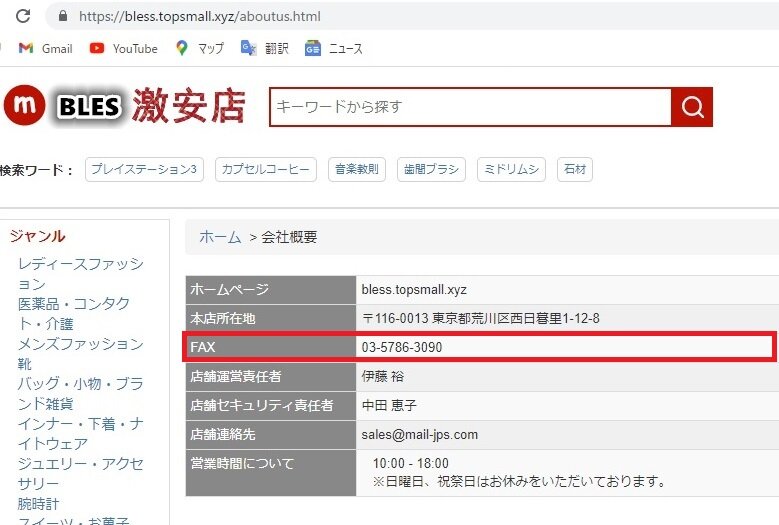The height and width of the screenshot is (525, 779).
Task: Select the プレイステーション3 search tag
Action: click(x=144, y=169)
